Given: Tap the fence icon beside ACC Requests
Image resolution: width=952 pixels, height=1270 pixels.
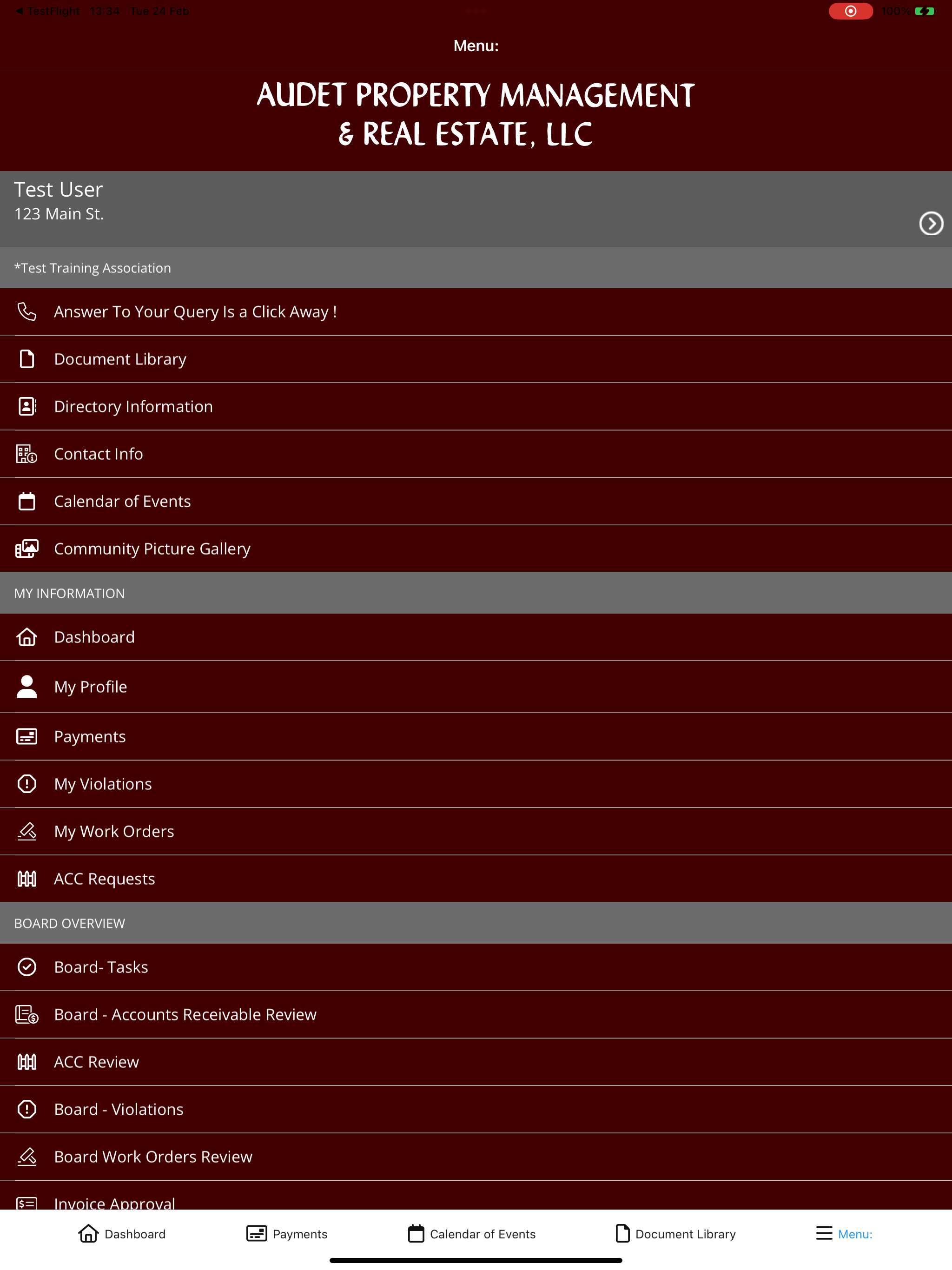Looking at the screenshot, I should (27, 879).
